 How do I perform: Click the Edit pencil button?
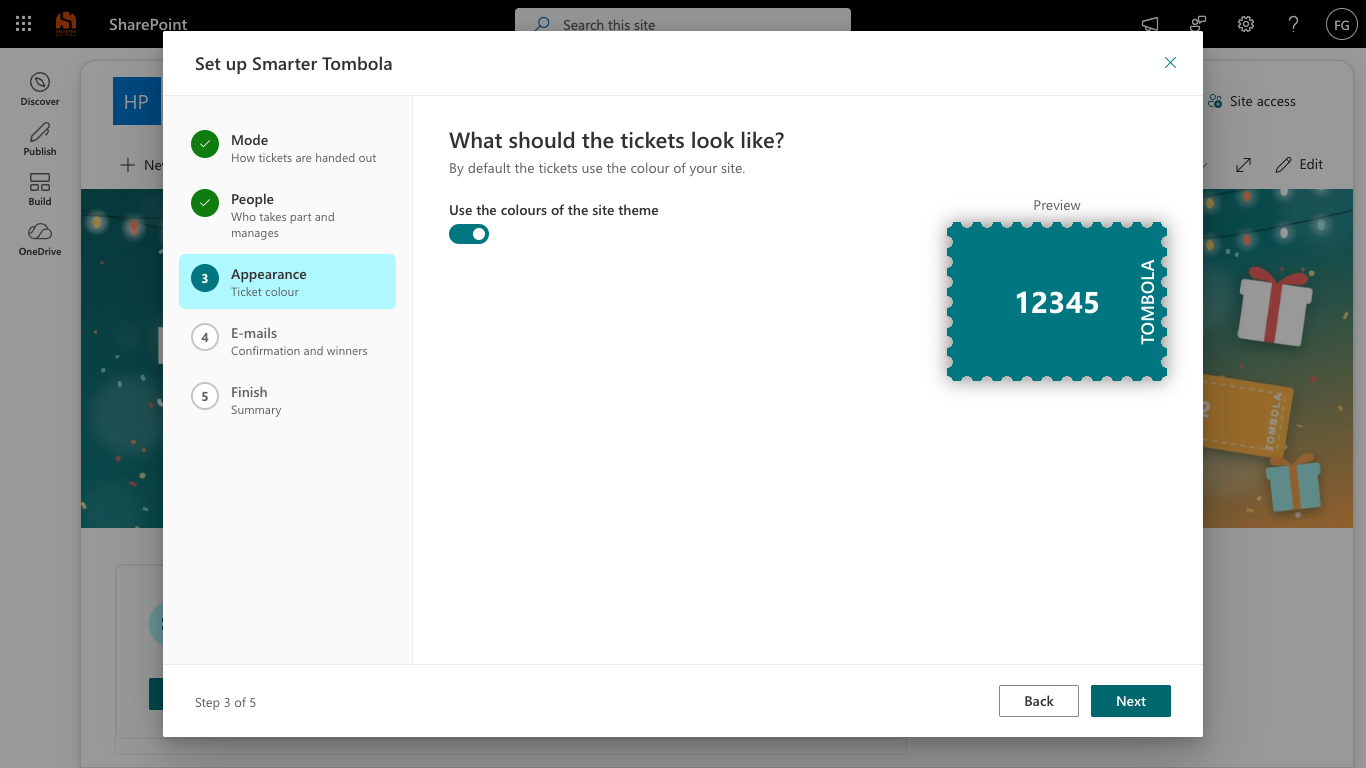[1299, 164]
